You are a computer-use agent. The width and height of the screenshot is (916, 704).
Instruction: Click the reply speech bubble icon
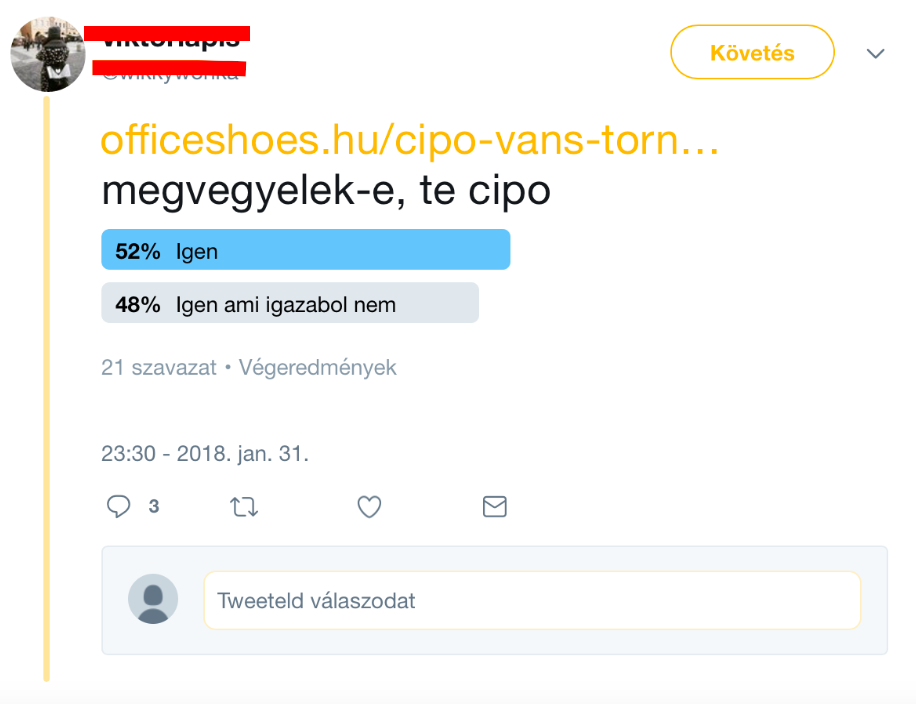119,507
